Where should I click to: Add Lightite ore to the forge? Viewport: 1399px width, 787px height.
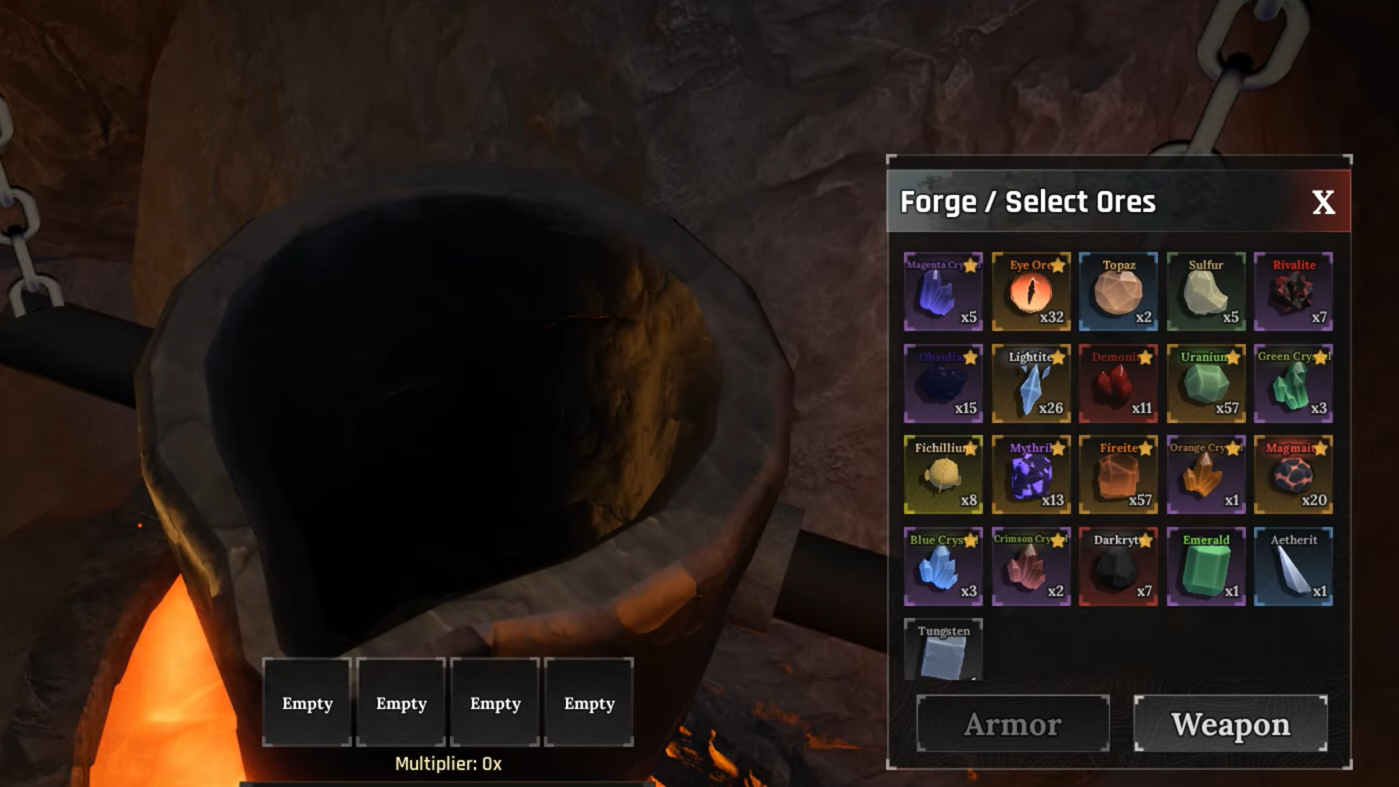click(x=1031, y=383)
